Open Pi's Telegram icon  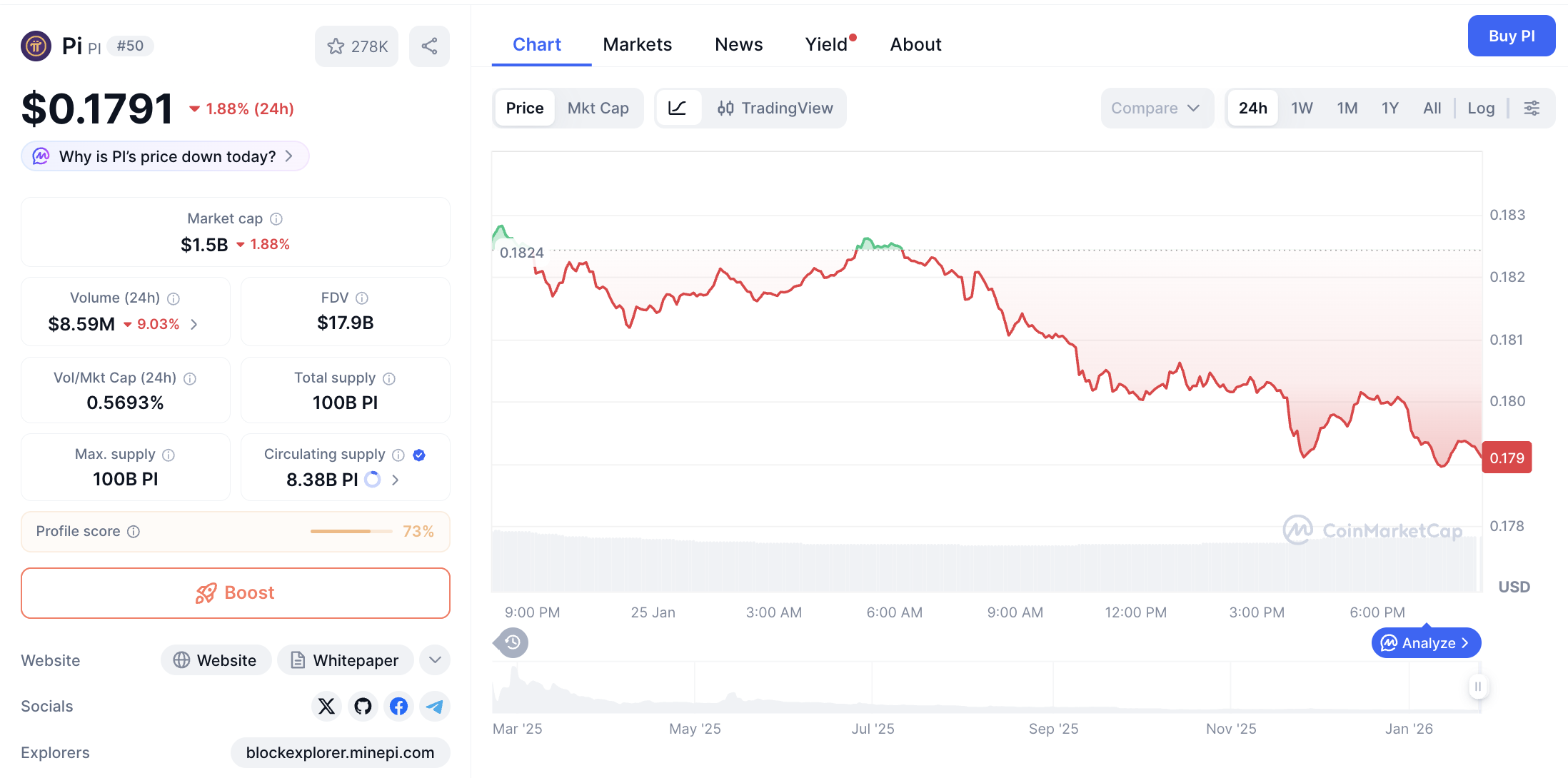pos(435,706)
